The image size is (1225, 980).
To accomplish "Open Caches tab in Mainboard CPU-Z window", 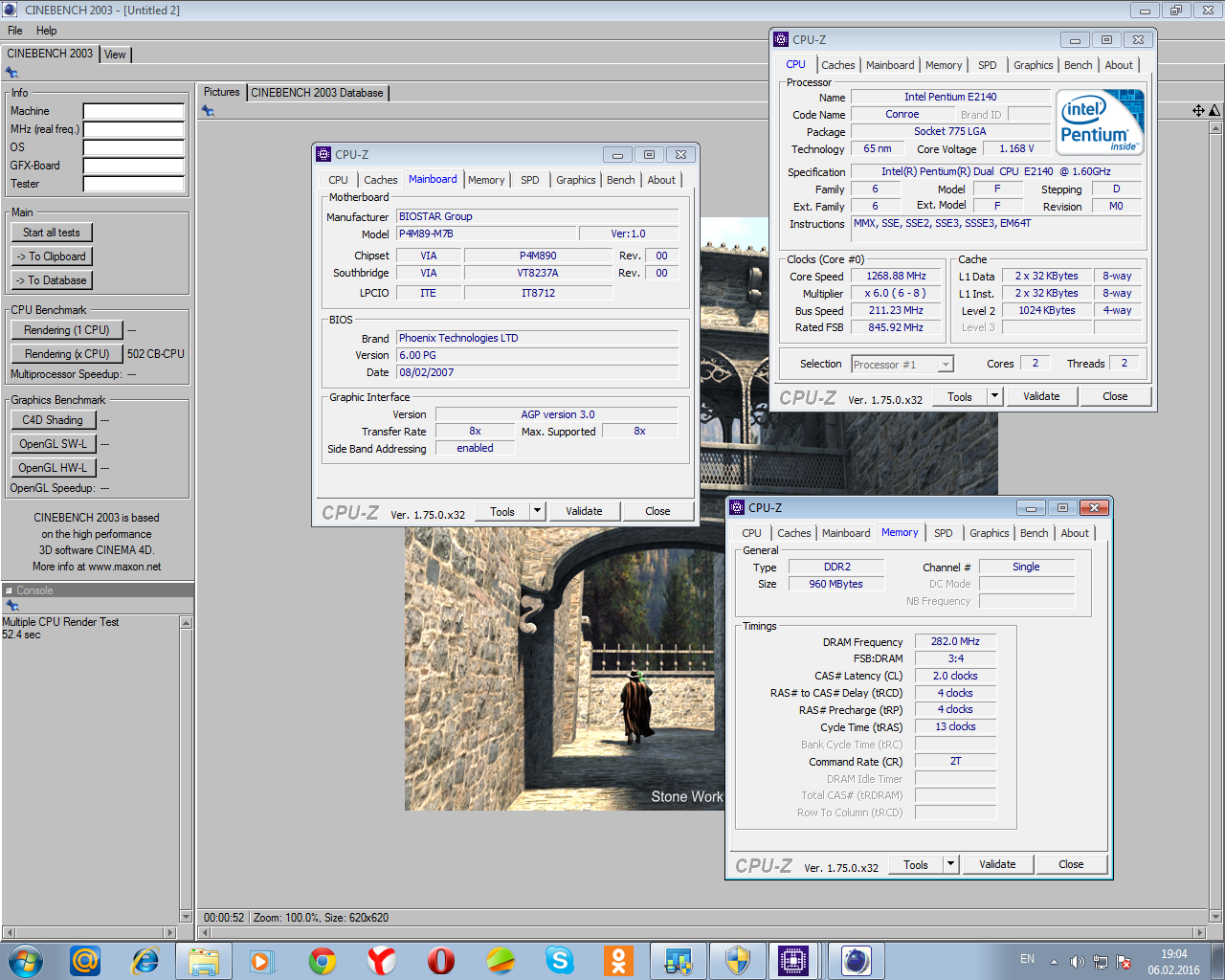I will coord(381,180).
